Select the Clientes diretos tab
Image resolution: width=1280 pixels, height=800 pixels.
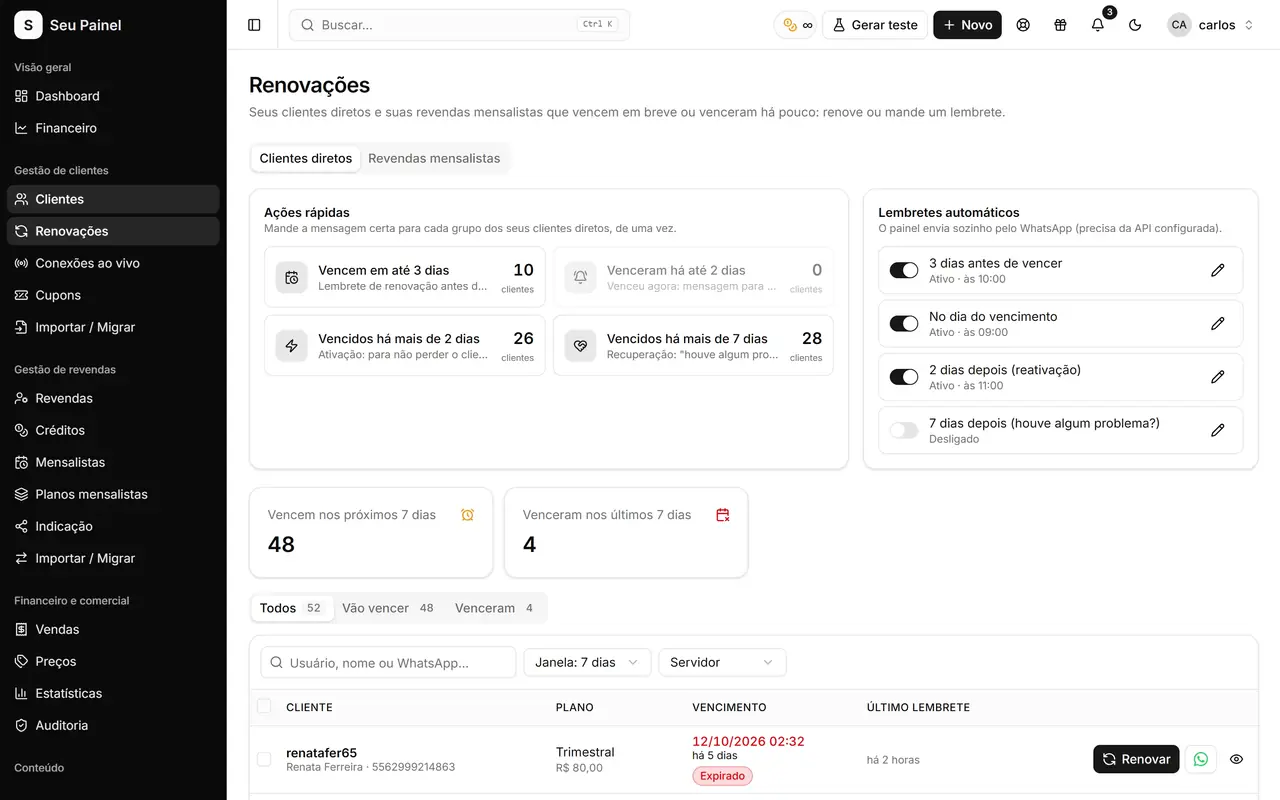click(306, 158)
